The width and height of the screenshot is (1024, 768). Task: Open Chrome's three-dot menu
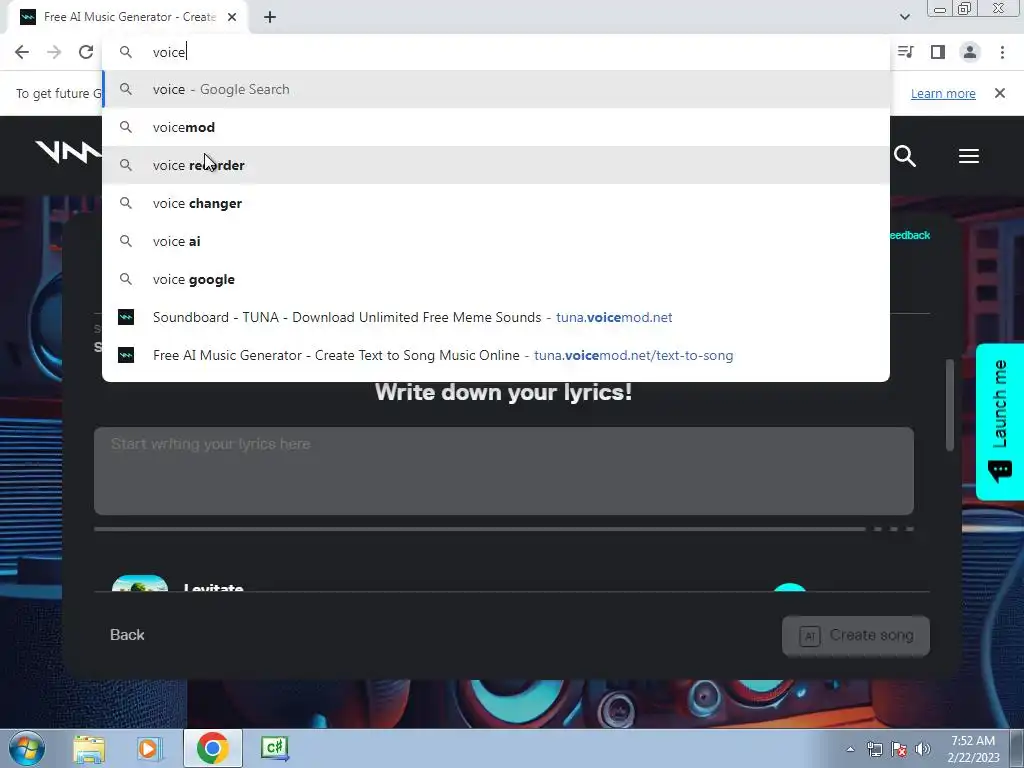1002,52
